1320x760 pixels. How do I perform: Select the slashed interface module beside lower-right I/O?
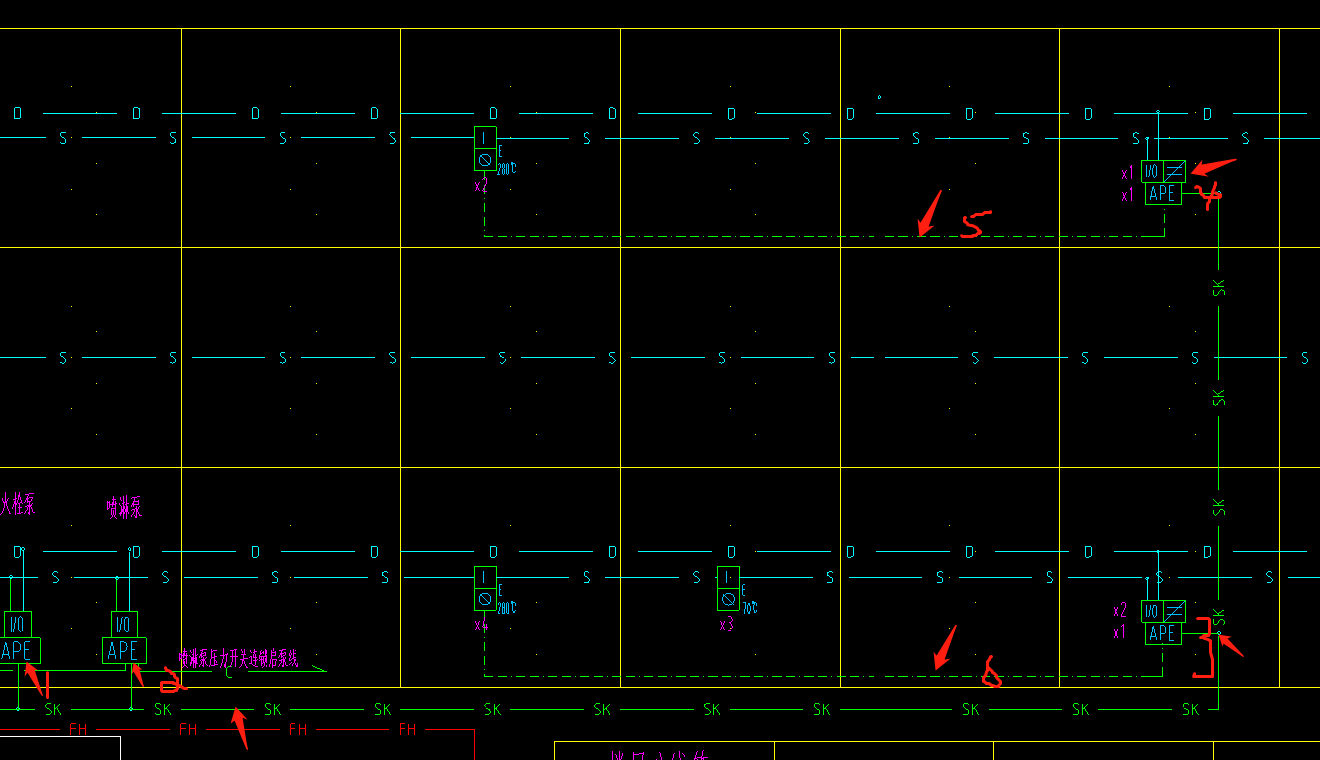click(1174, 611)
